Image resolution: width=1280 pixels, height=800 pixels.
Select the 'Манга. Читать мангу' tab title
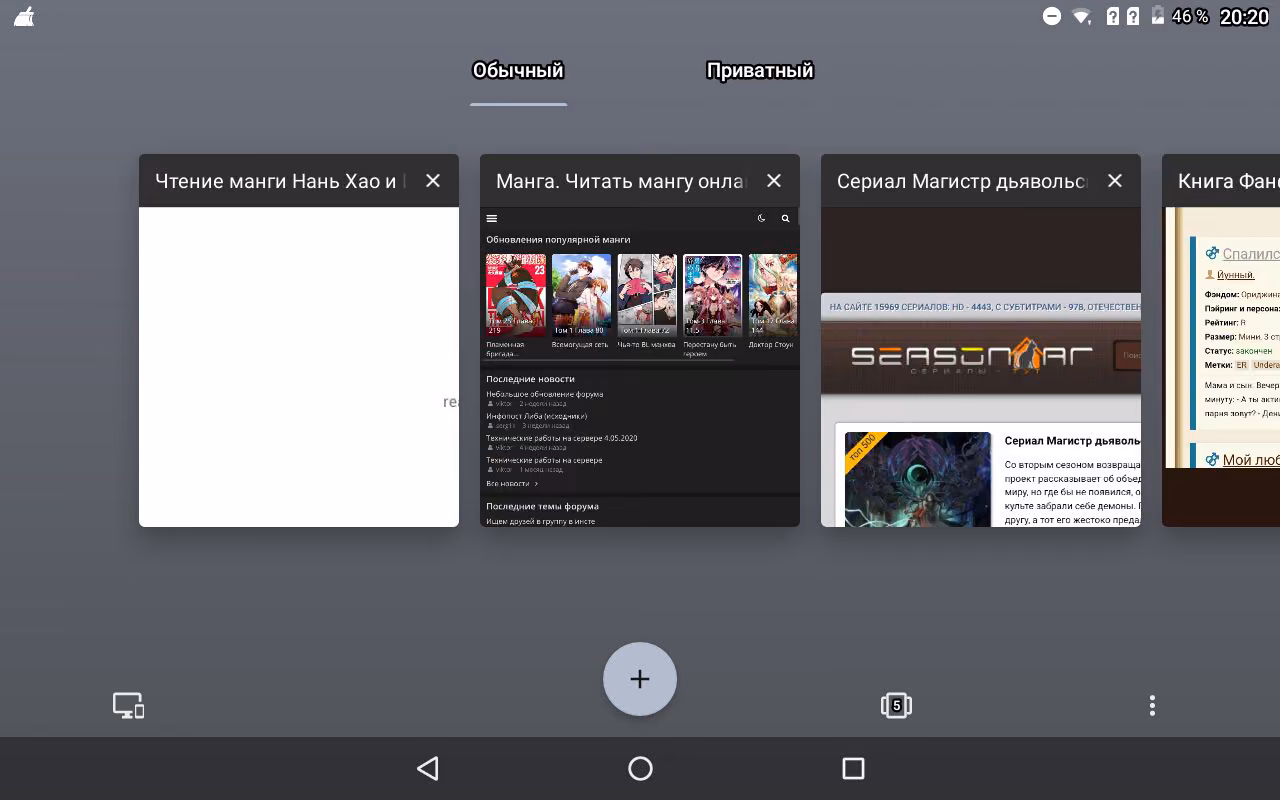coord(621,181)
